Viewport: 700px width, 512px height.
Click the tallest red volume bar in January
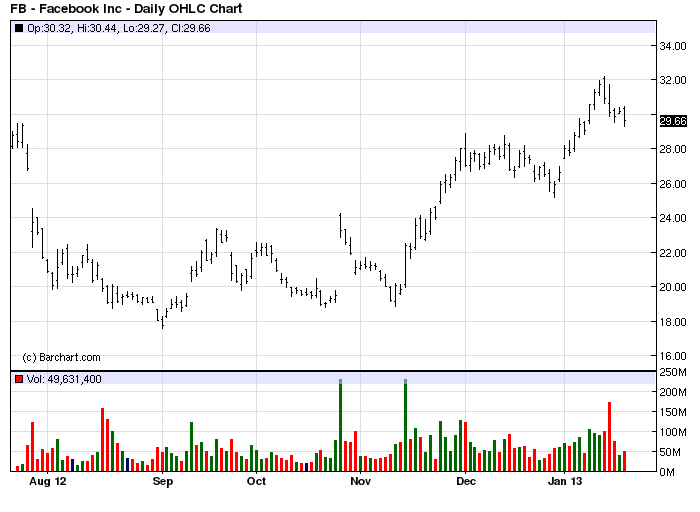click(609, 437)
